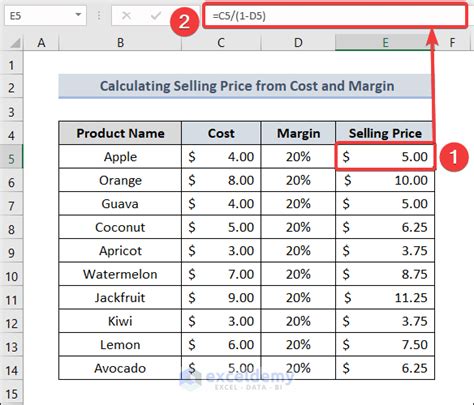Click Lemon's cost cell showing 6.00
Viewport: 474px width, 405px height.
point(221,345)
